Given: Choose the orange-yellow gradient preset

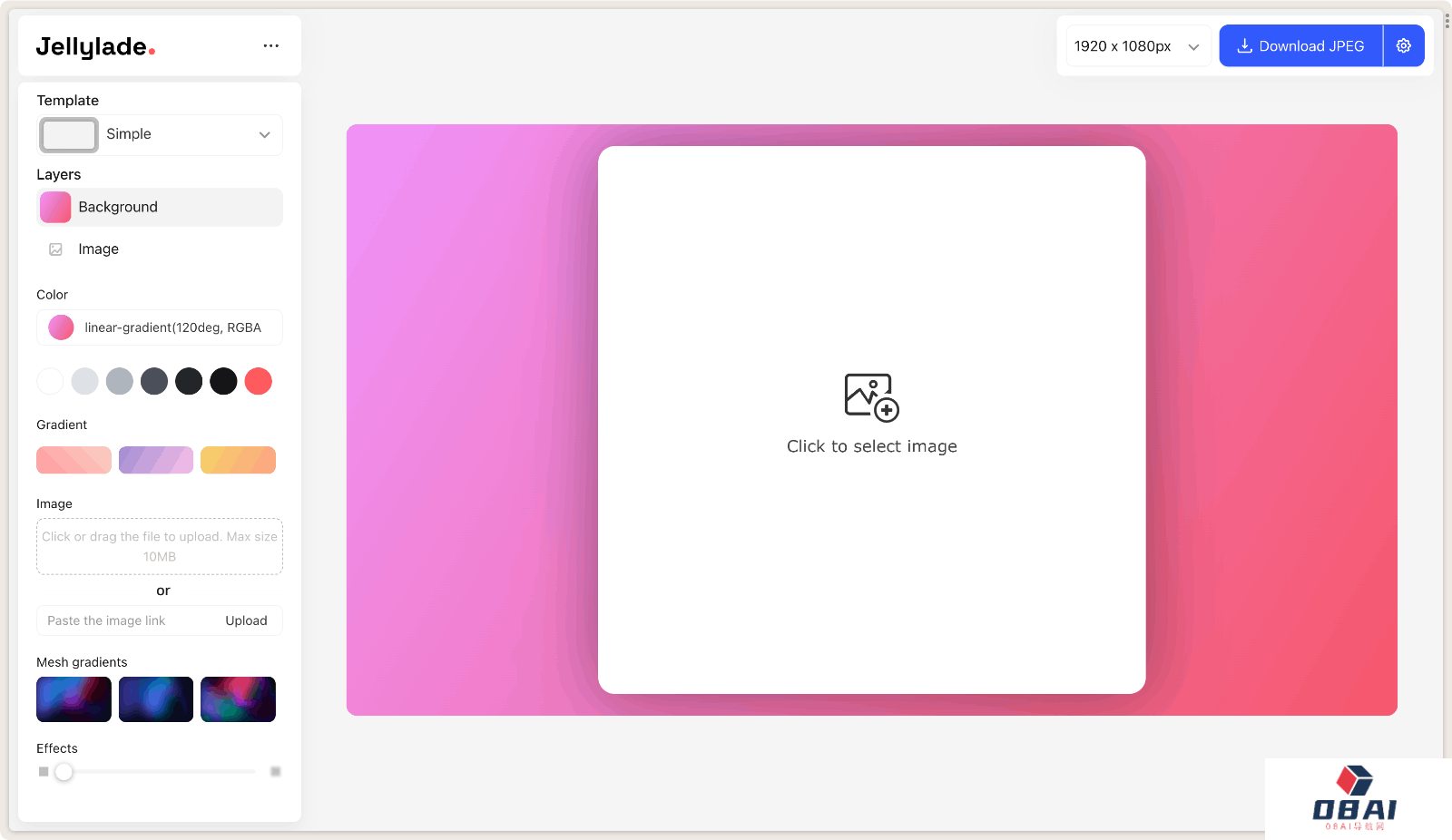Looking at the screenshot, I should click(x=238, y=460).
